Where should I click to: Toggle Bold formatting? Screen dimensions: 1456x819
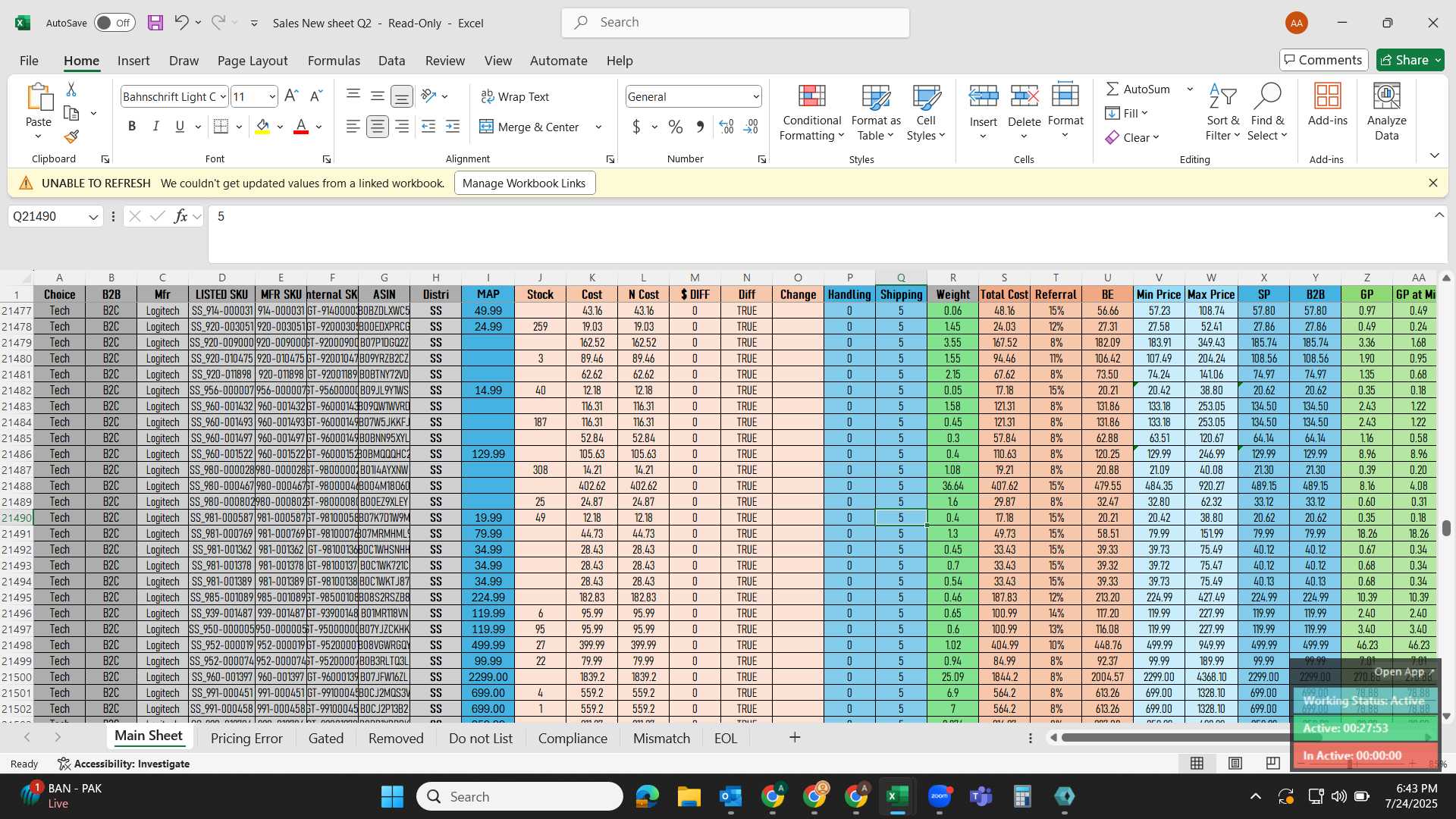click(x=132, y=127)
